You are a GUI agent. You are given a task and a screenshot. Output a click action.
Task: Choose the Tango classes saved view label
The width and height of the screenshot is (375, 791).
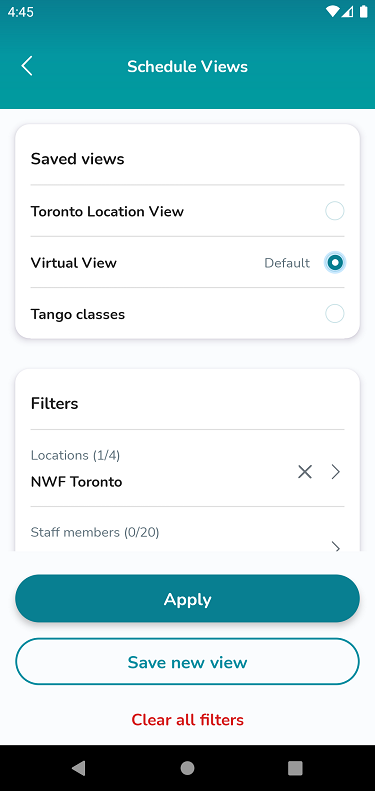point(78,314)
